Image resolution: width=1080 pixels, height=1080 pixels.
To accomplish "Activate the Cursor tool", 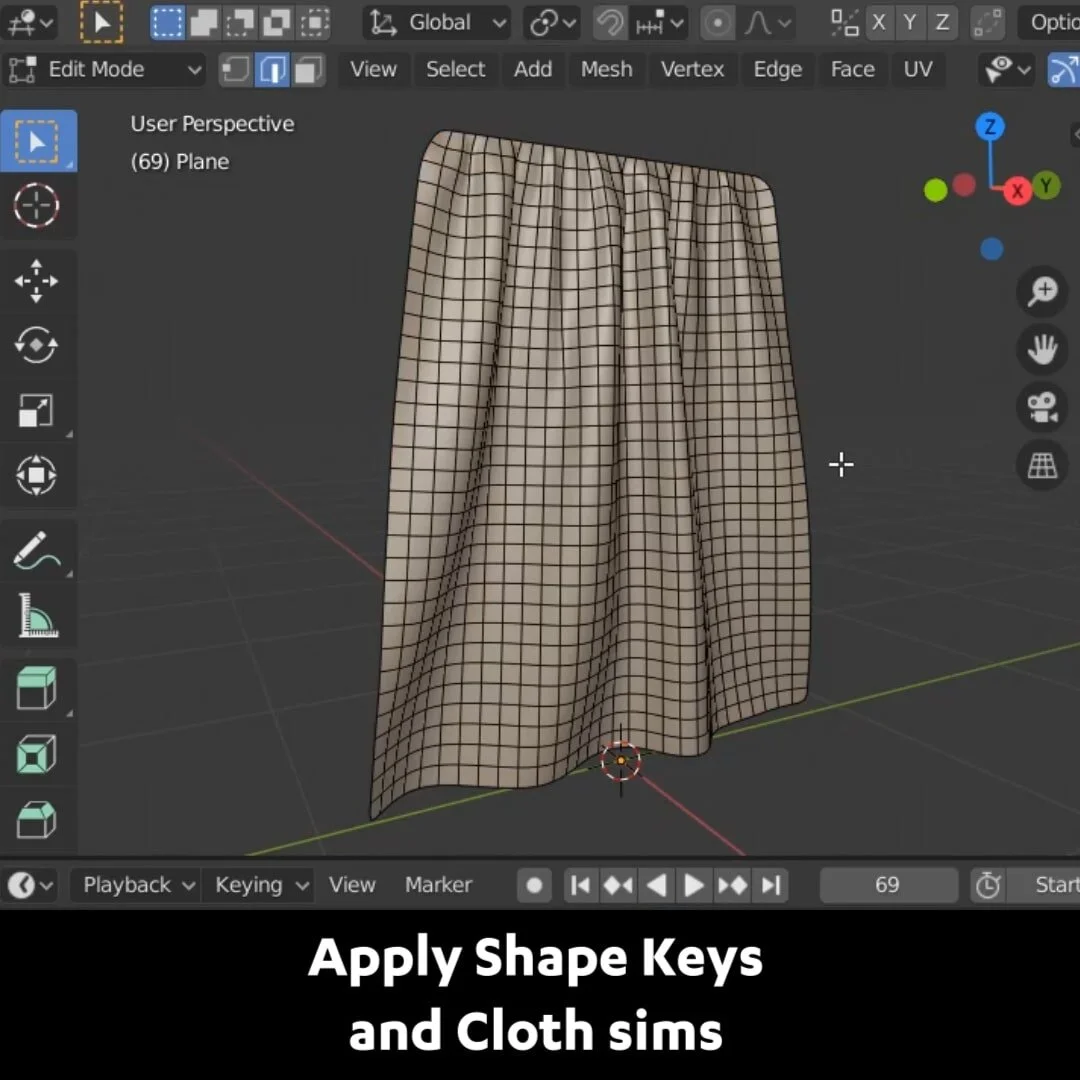I will coord(38,207).
